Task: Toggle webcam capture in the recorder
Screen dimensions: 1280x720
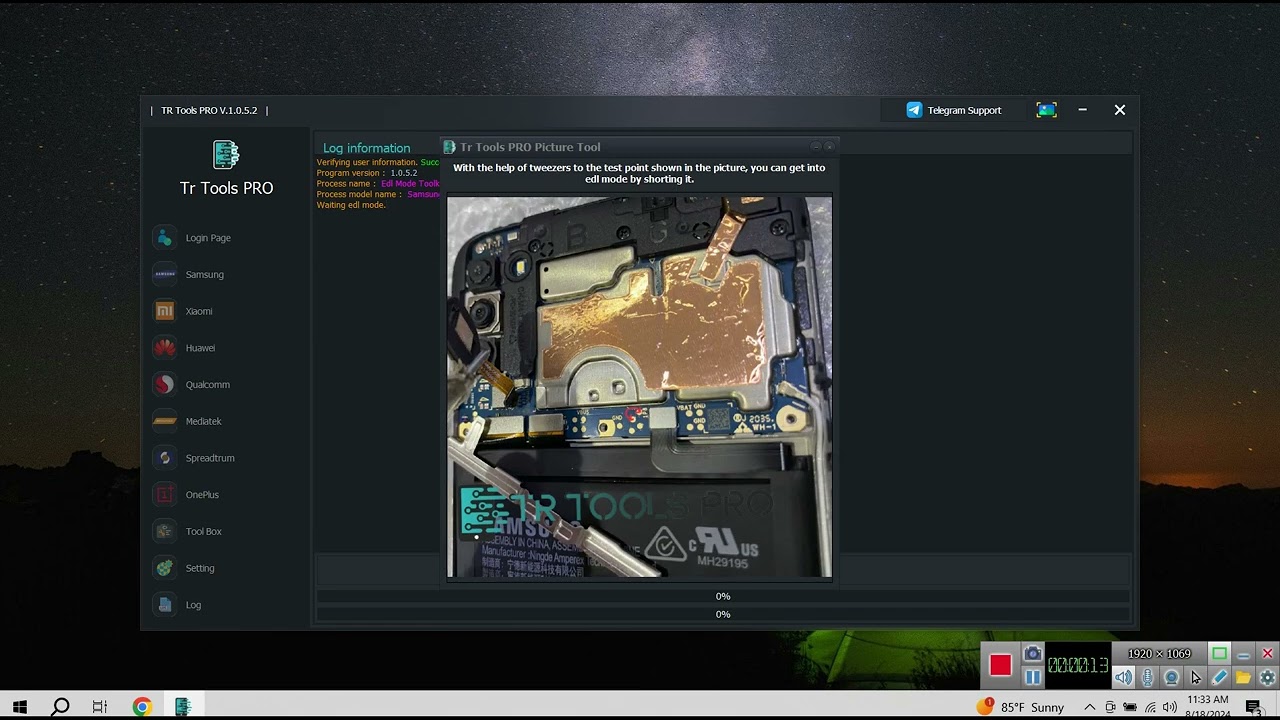Action: (x=1171, y=678)
